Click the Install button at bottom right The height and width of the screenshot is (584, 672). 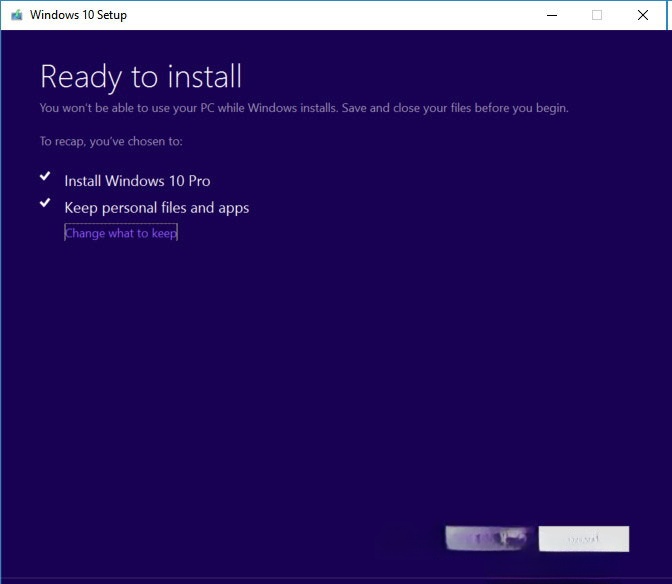584,539
